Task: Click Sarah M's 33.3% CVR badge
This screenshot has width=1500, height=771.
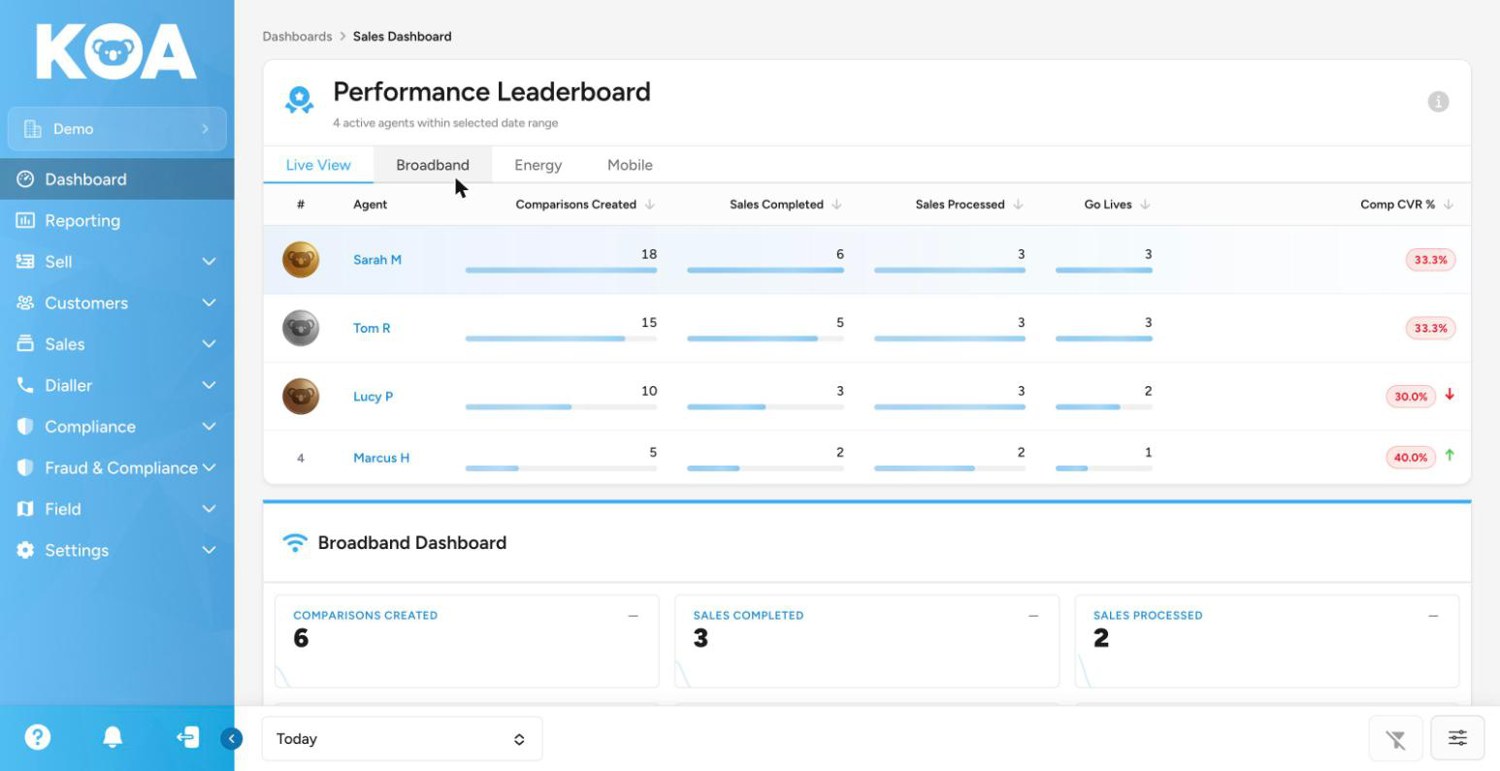Action: click(1430, 260)
